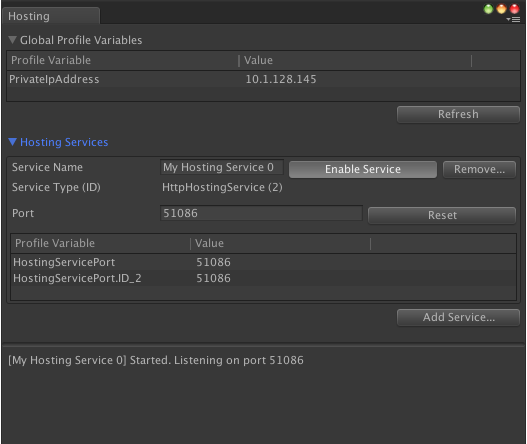Click the service Value column header

(x=281, y=243)
